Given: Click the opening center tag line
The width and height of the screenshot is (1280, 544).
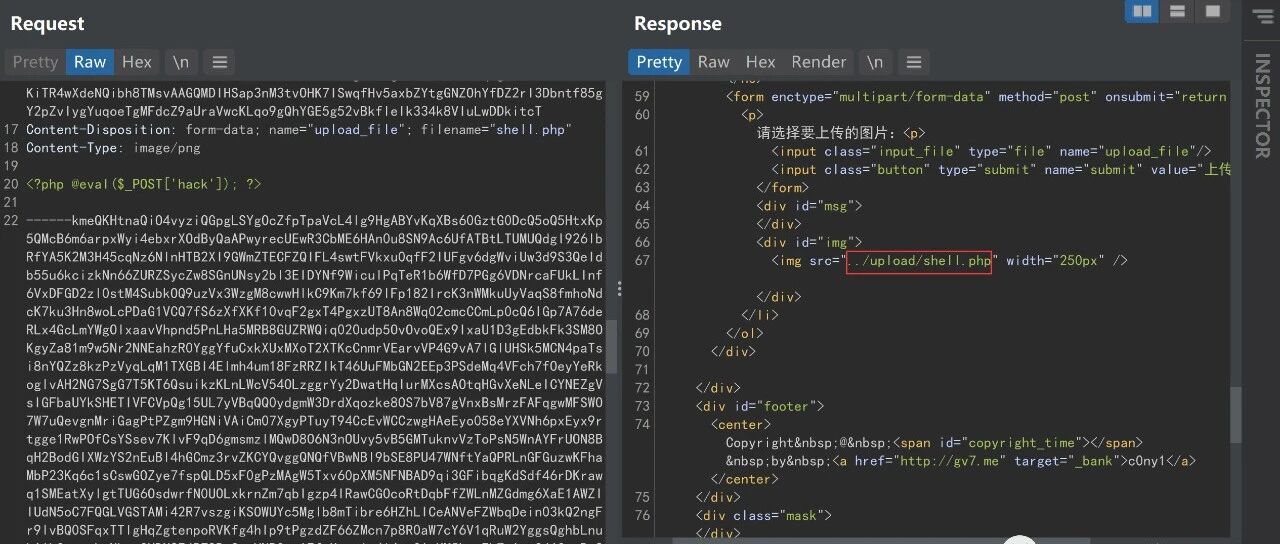Looking at the screenshot, I should 741,424.
